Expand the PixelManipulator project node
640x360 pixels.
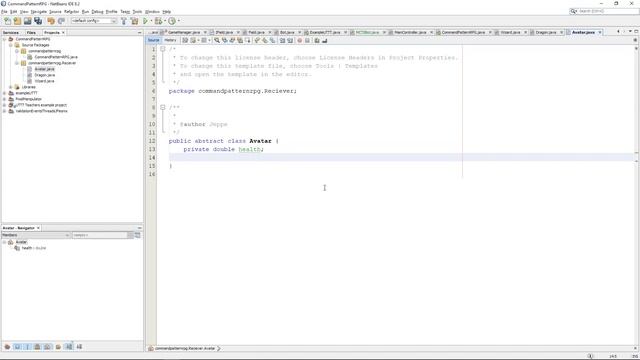tap(5, 99)
